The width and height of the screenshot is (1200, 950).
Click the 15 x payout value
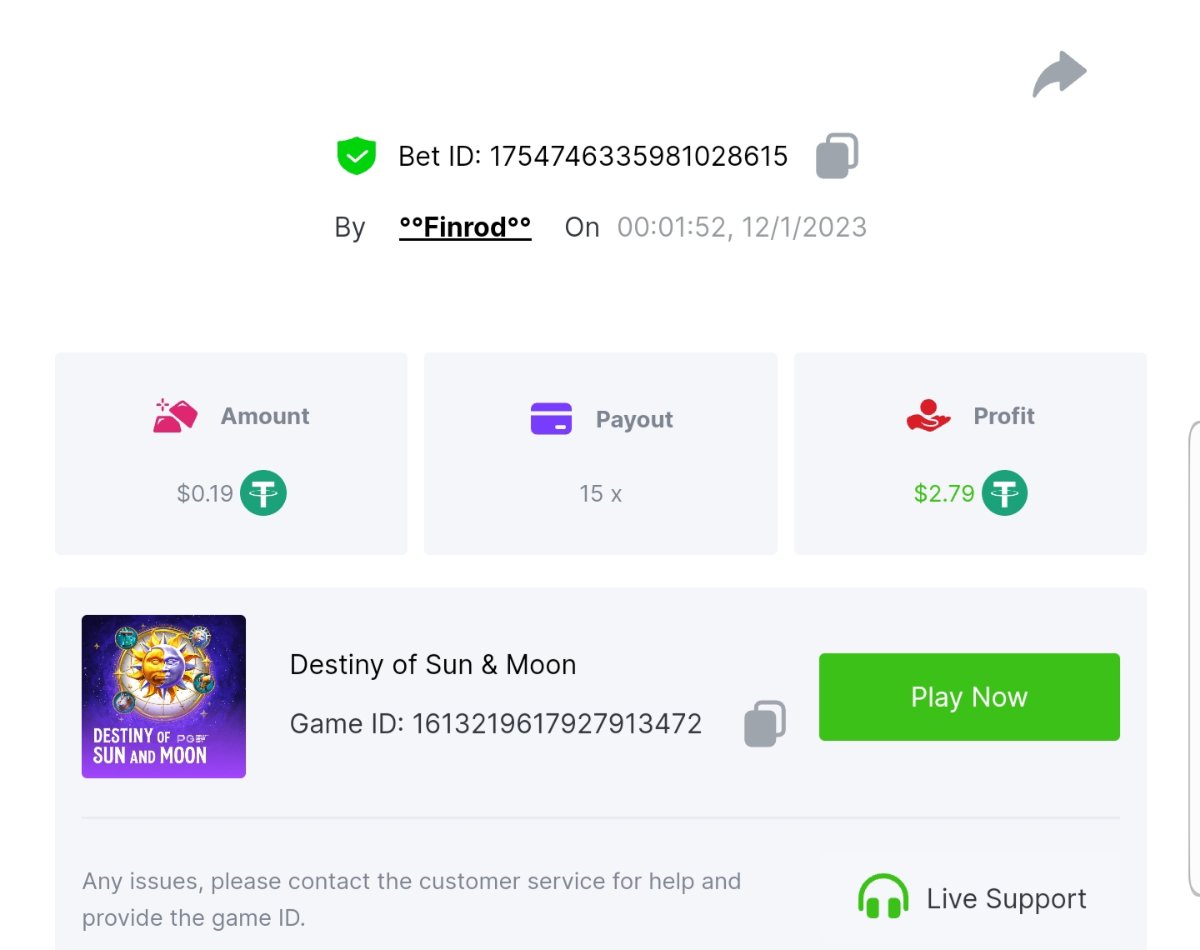pyautogui.click(x=600, y=493)
